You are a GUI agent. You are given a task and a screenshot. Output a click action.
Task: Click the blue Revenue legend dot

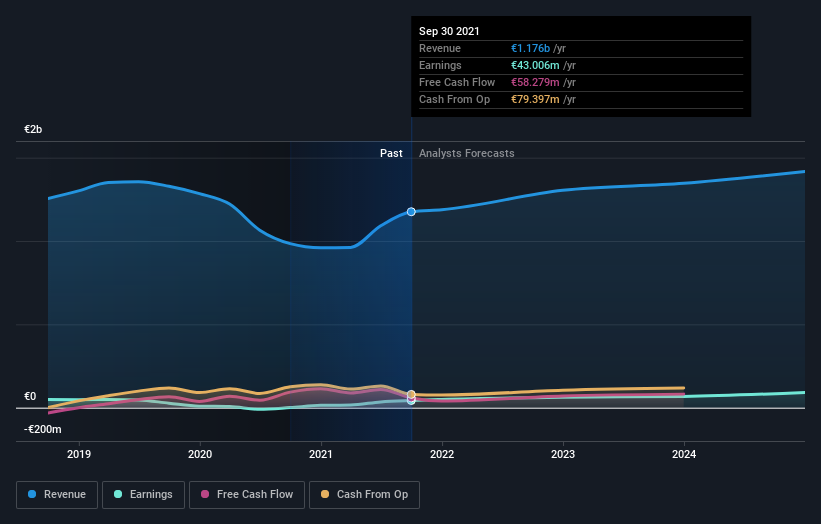(x=32, y=494)
